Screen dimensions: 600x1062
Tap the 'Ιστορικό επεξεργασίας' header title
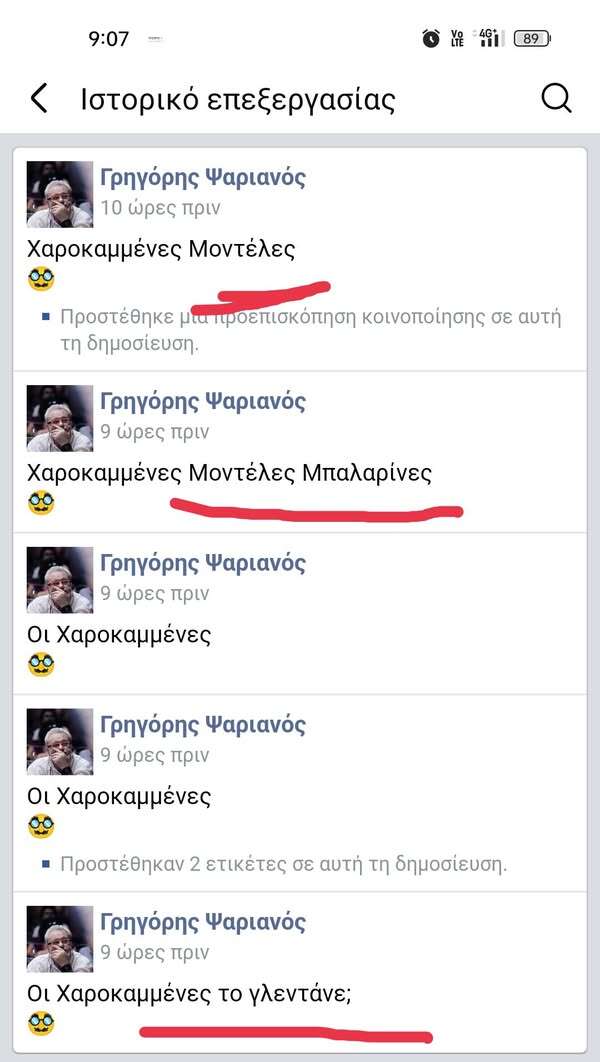pos(238,100)
